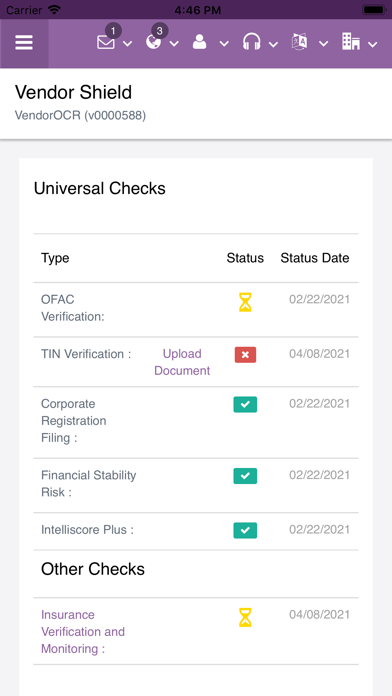Open Insurance Verification and Monitoring link
Screen dimensions: 392x696
(83, 632)
